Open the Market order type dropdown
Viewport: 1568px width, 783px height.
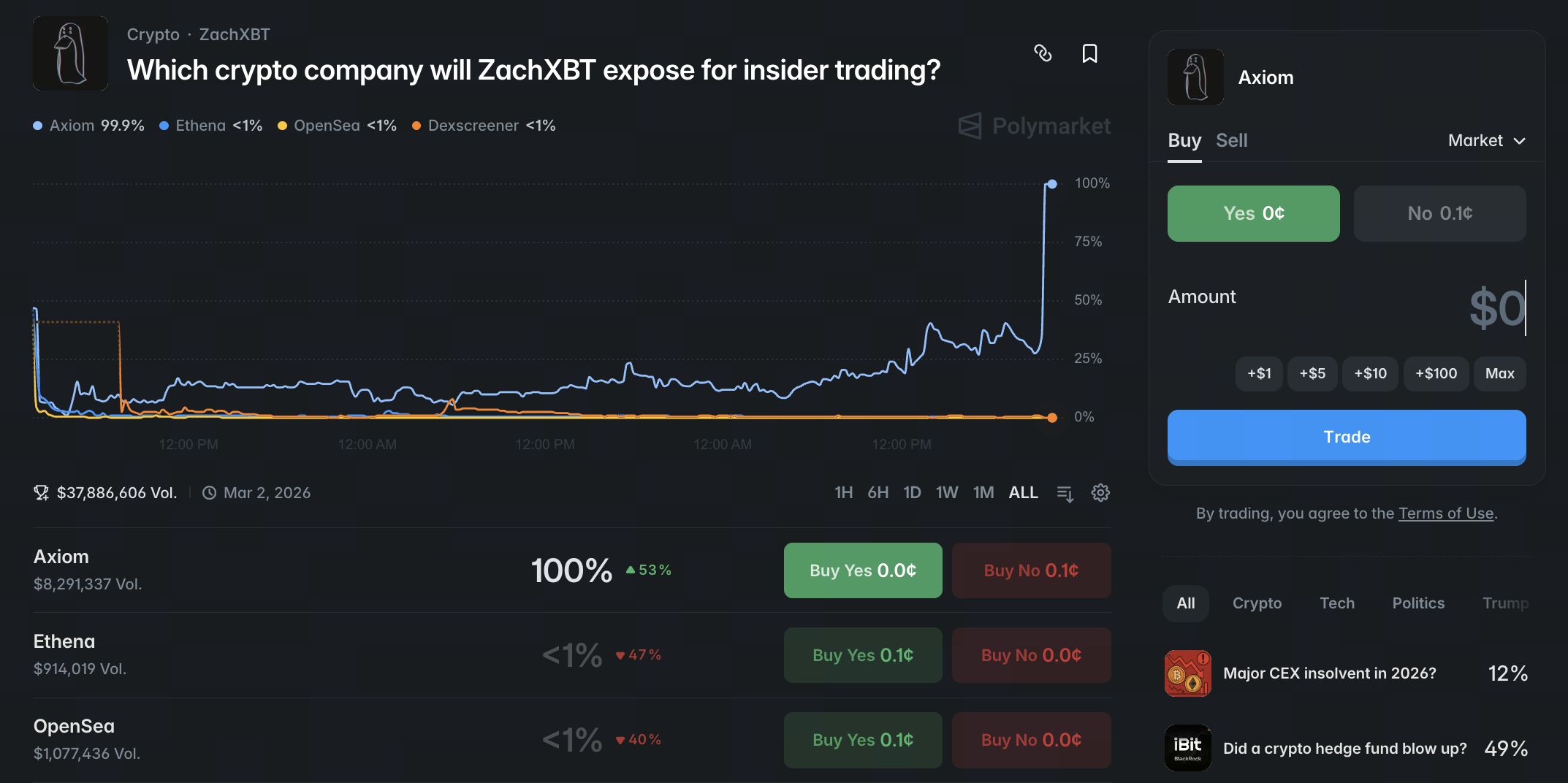(1486, 140)
